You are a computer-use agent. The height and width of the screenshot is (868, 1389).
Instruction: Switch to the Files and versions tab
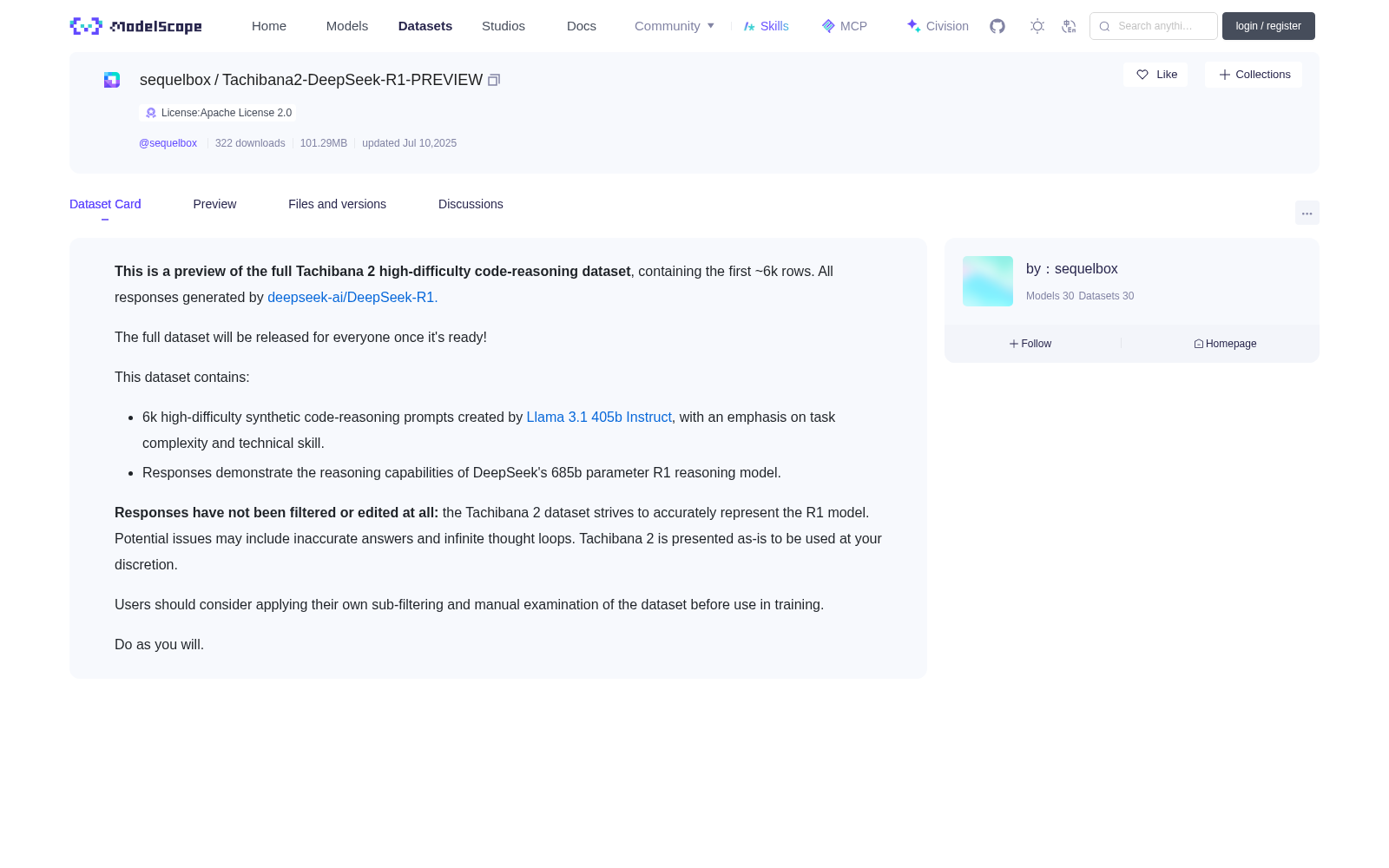point(337,204)
